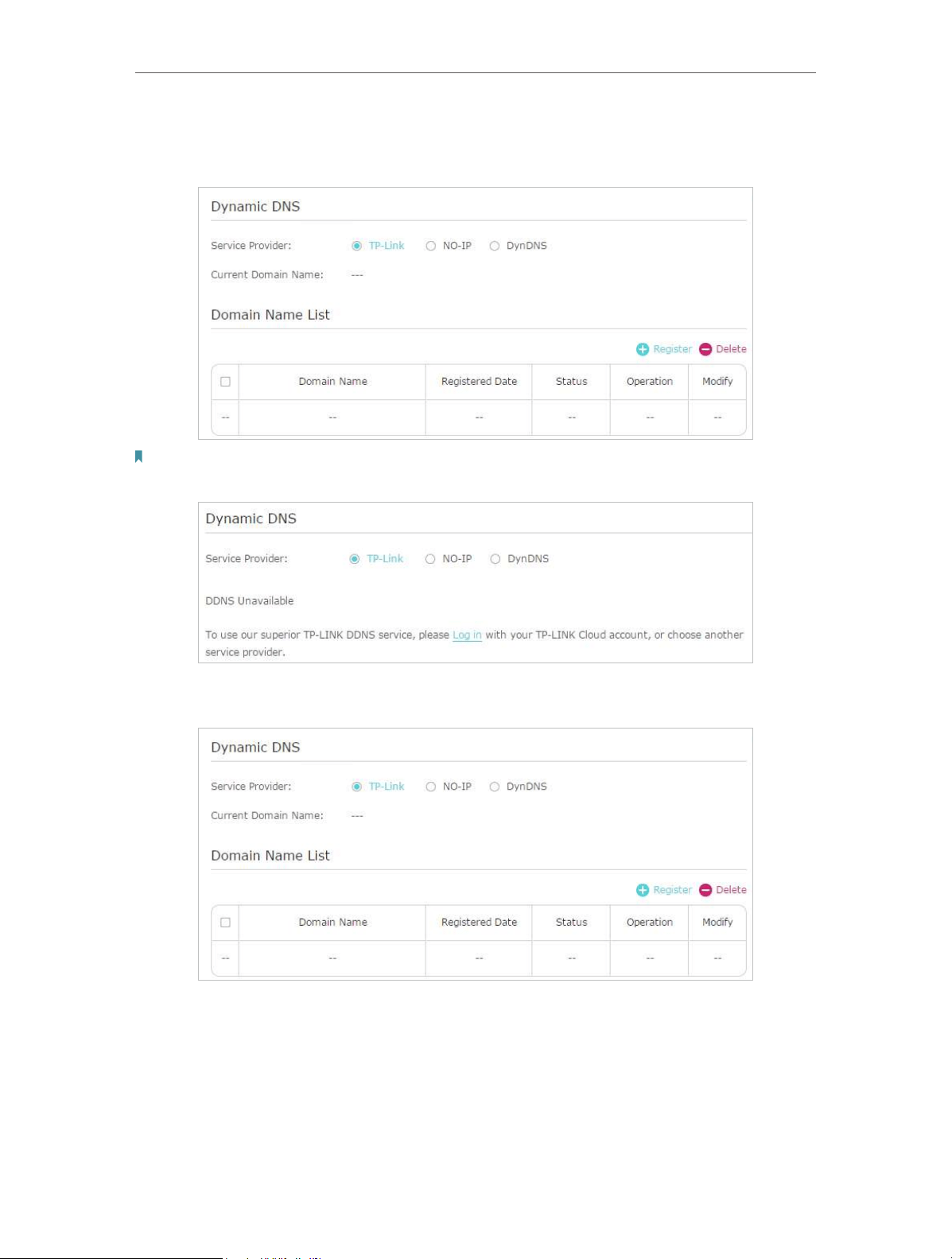Click the Register plus icon in bottom panel
Image resolution: width=952 pixels, height=1259 pixels.
[643, 890]
